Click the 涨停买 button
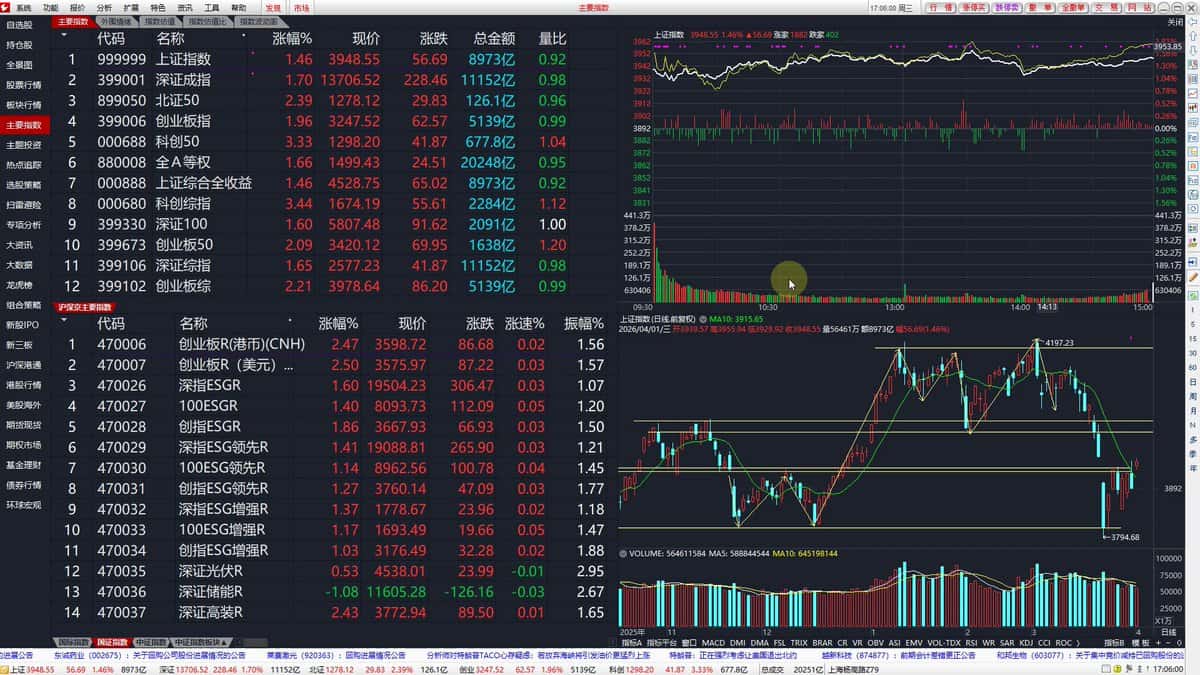 point(978,6)
